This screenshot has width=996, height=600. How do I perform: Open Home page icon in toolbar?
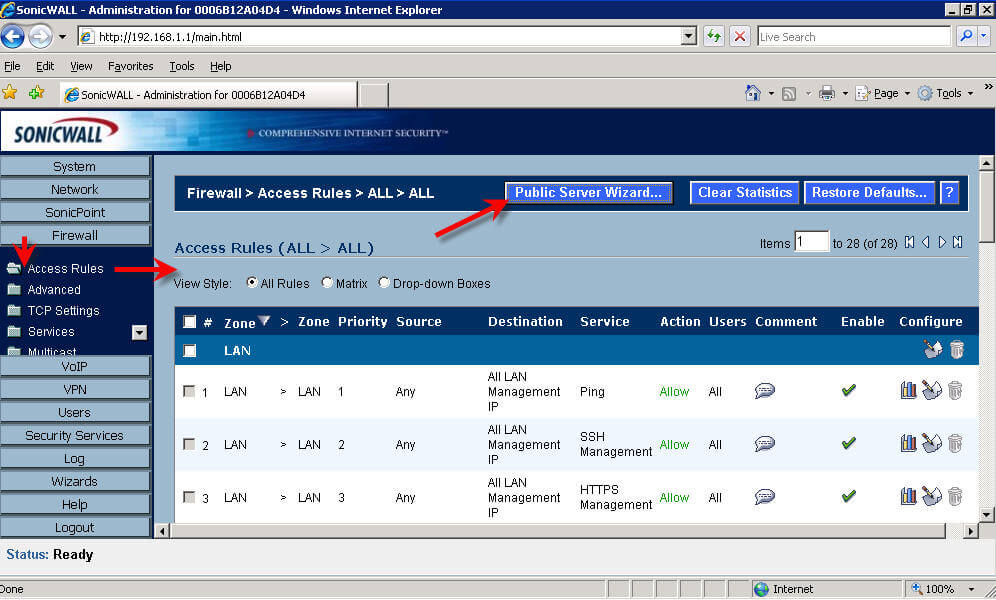[753, 93]
